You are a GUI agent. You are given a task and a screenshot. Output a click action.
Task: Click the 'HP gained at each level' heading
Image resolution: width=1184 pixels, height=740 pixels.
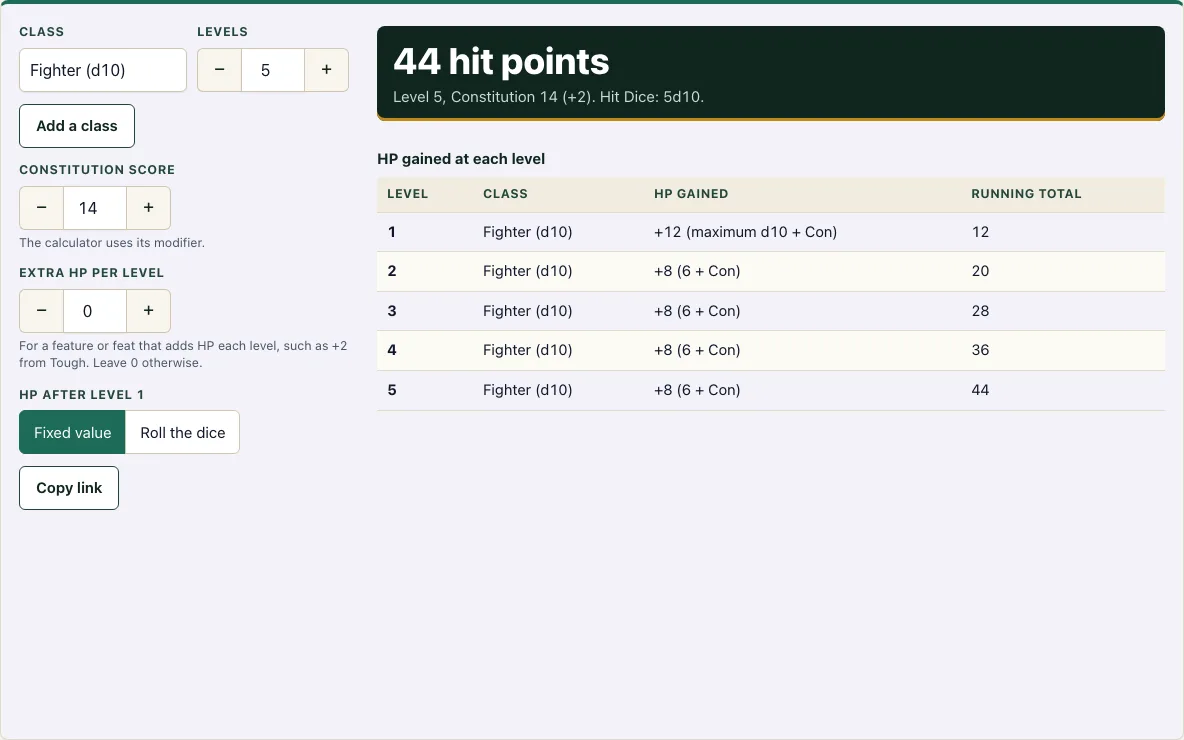pos(461,159)
